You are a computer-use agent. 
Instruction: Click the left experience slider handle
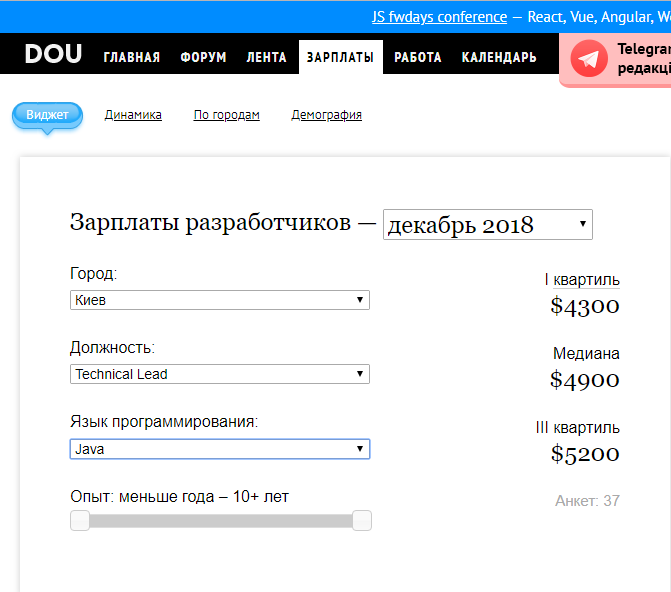80,521
